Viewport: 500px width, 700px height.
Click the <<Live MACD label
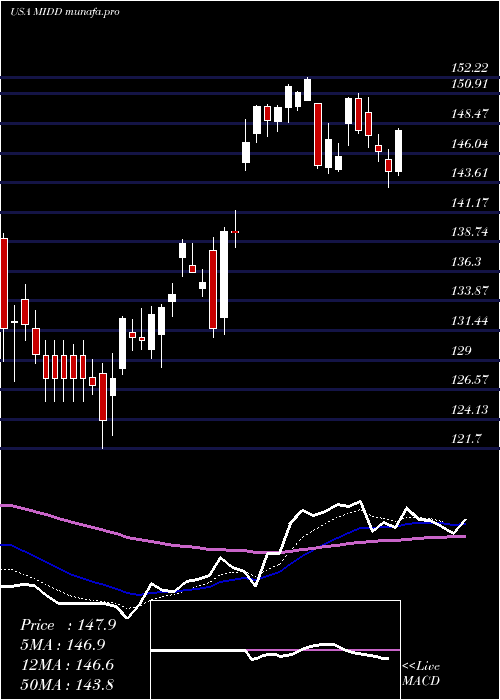pyautogui.click(x=421, y=673)
